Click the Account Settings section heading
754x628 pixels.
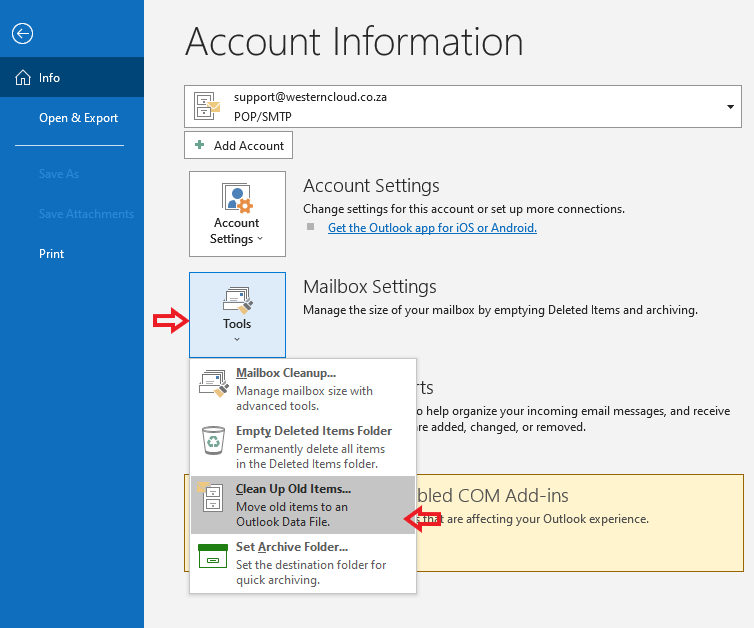(x=371, y=186)
